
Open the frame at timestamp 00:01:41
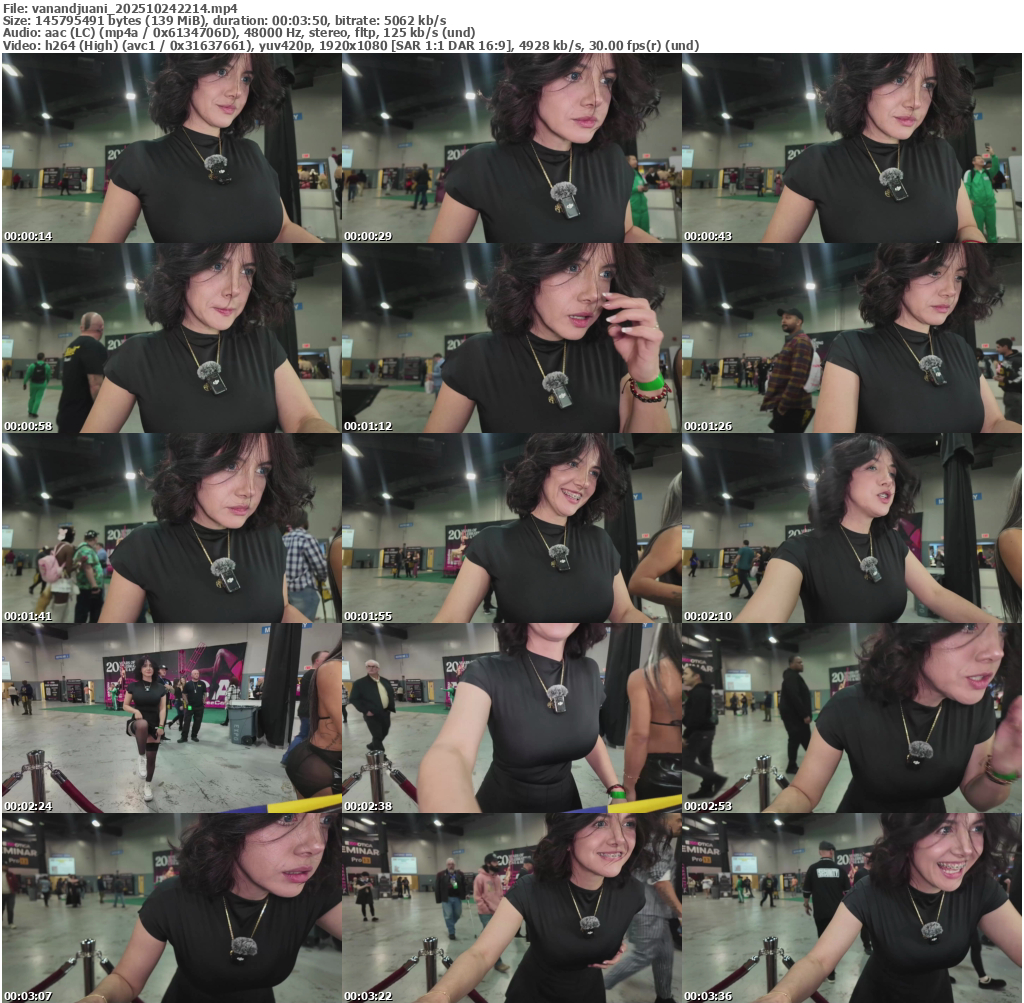[171, 528]
